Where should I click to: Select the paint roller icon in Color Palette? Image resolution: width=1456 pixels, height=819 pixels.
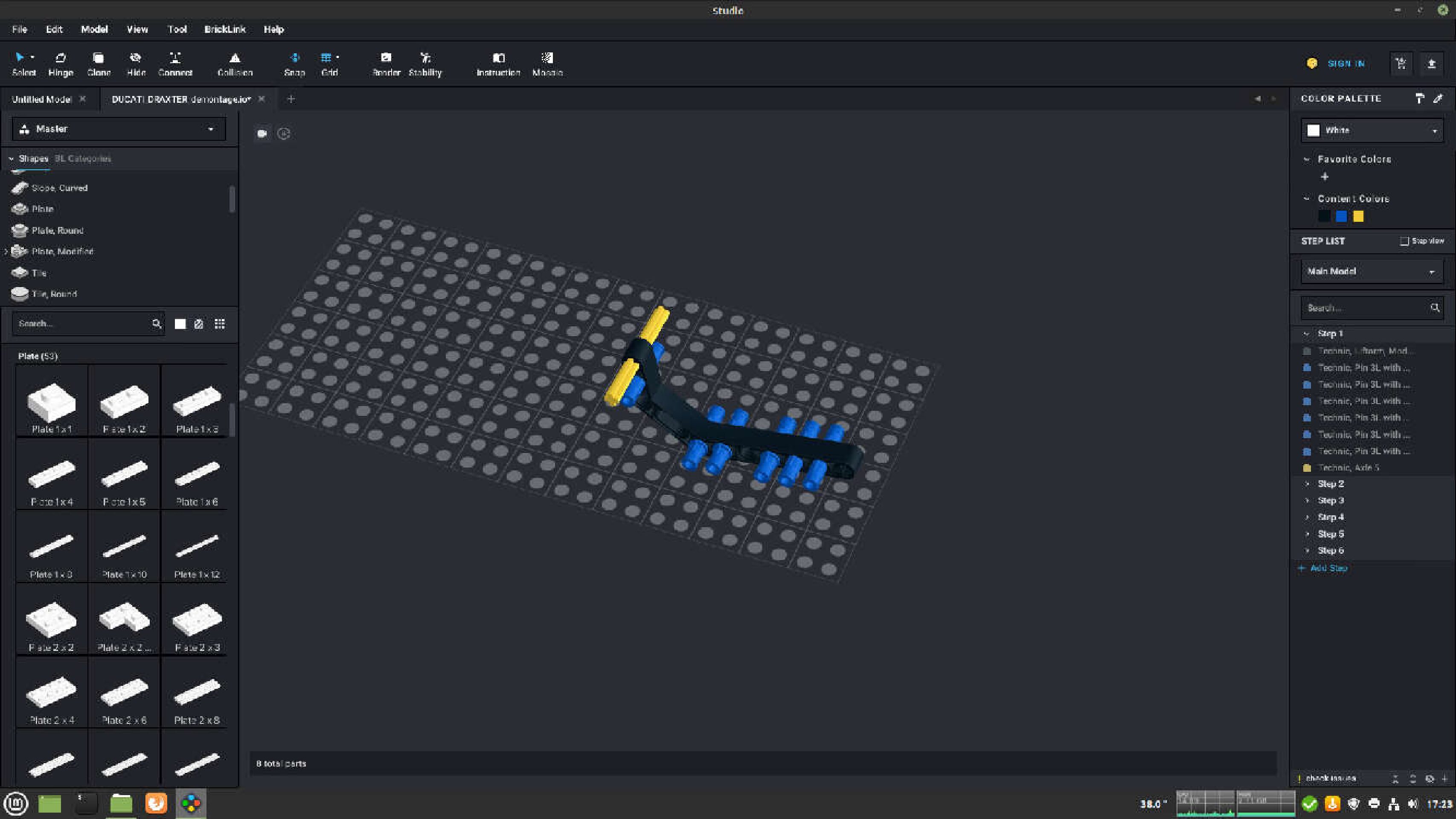[x=1419, y=99]
